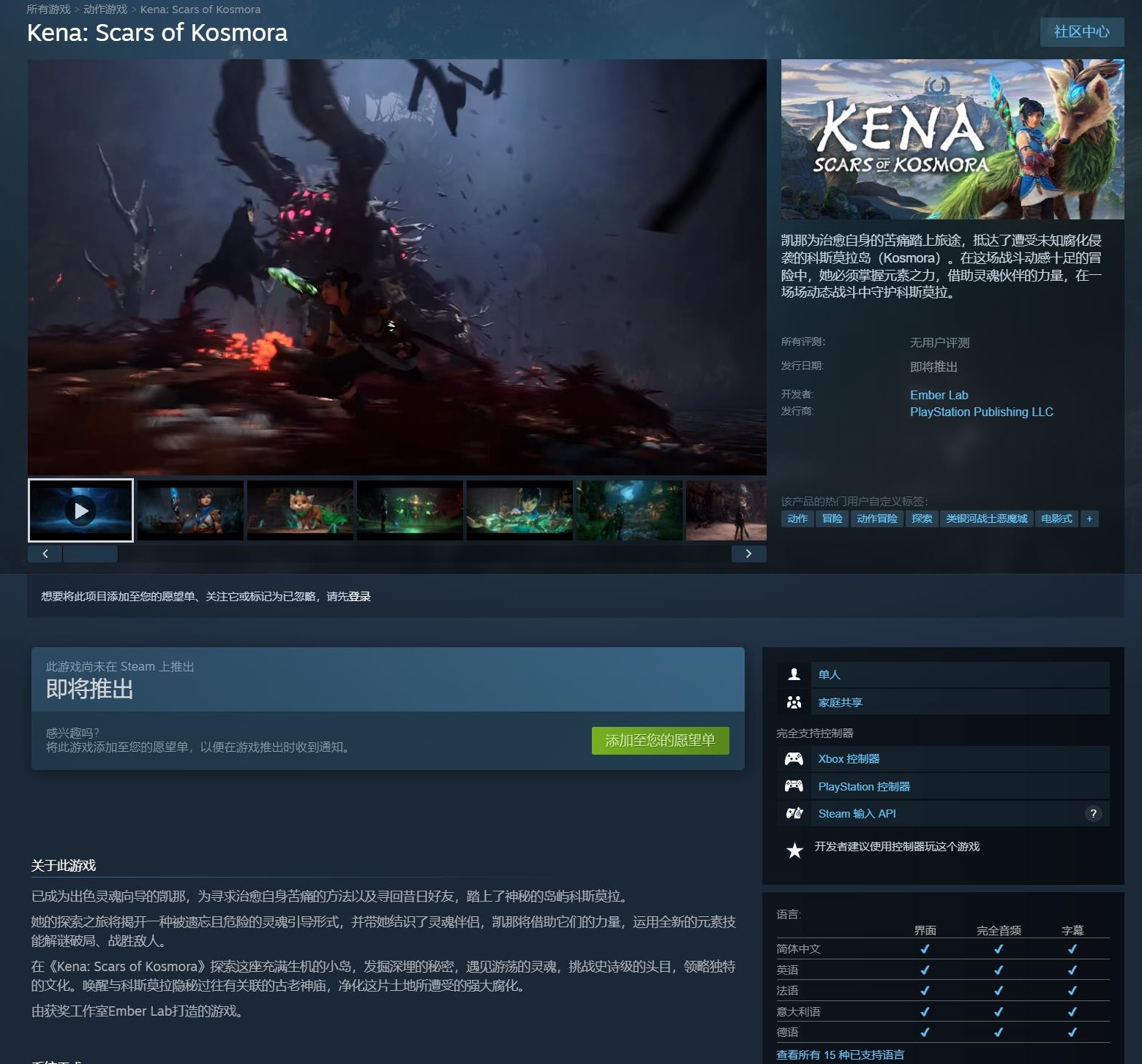Click the PlayStation controller gamepad icon

[x=794, y=786]
